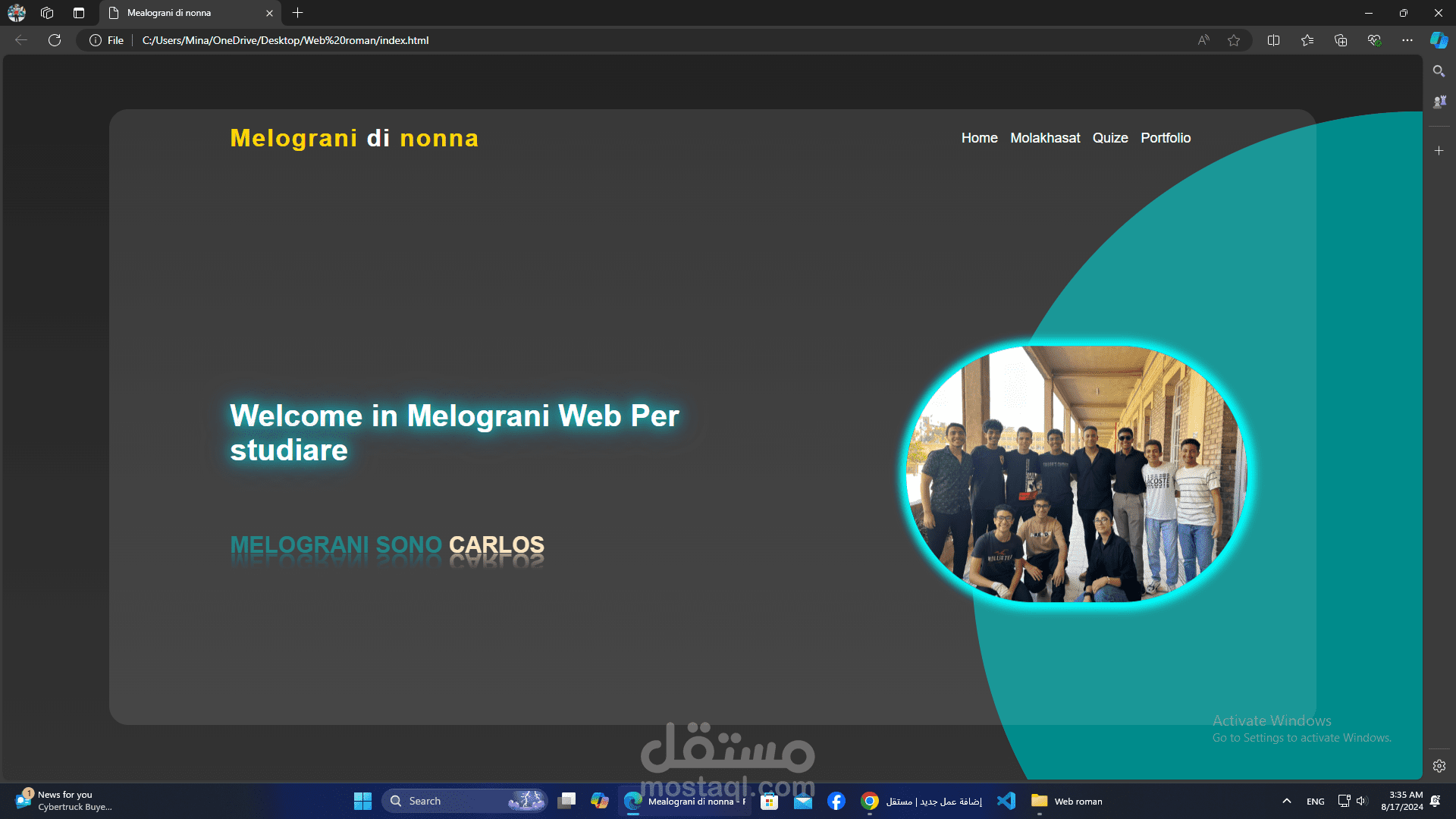Switch to Chrome mostaql taskbar window
1456x819 pixels.
[921, 801]
